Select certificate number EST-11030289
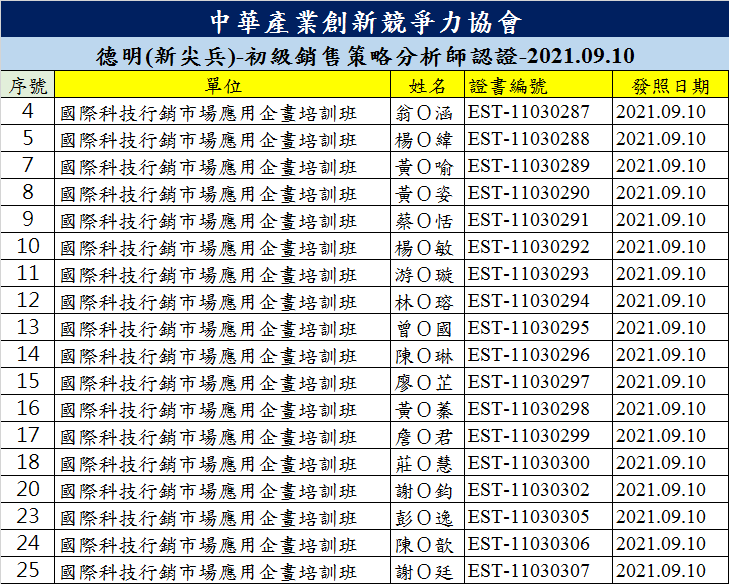Viewport: 731px width, 585px height. point(529,166)
